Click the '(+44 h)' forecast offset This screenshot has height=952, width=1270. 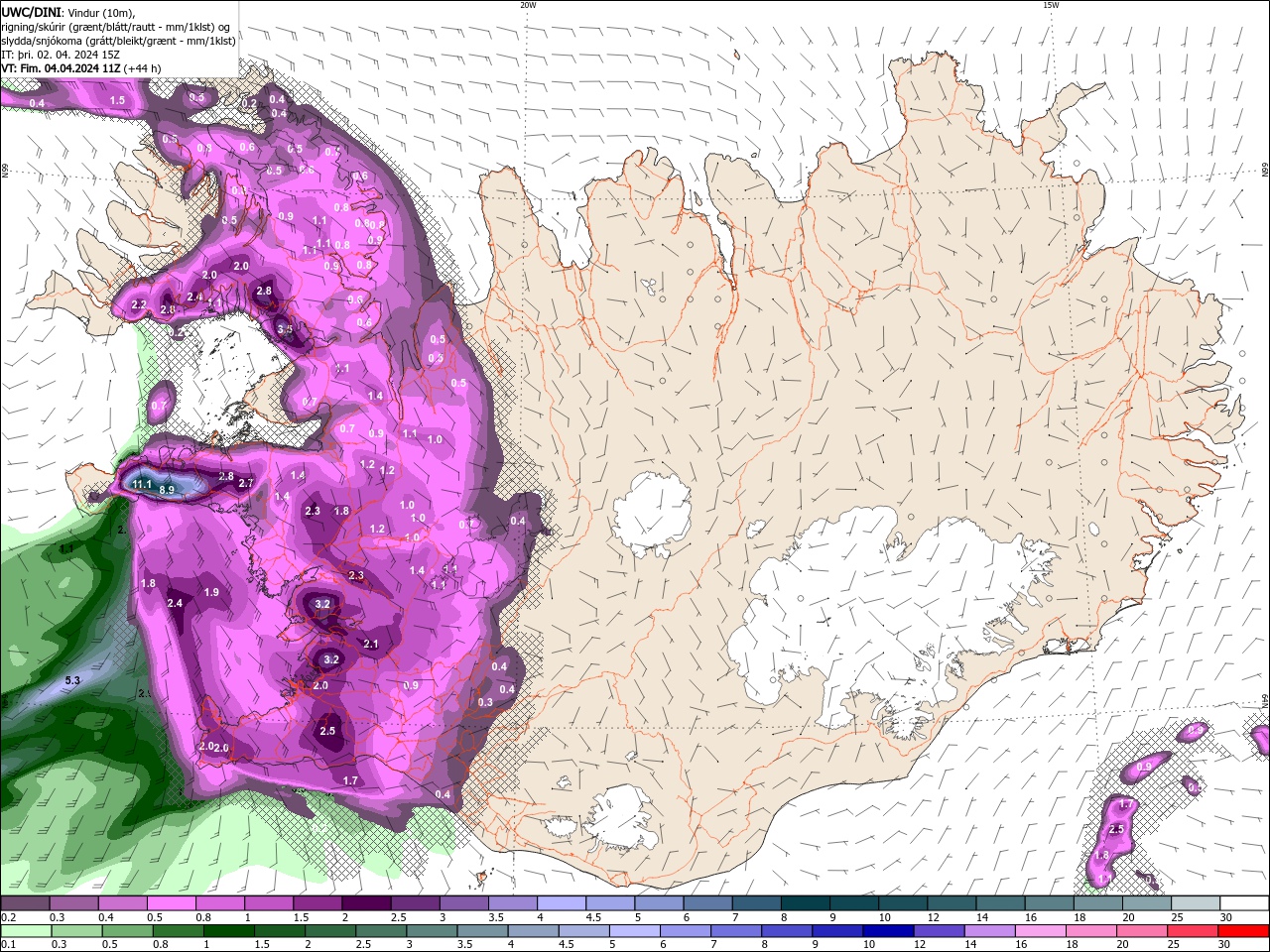pyautogui.click(x=144, y=68)
